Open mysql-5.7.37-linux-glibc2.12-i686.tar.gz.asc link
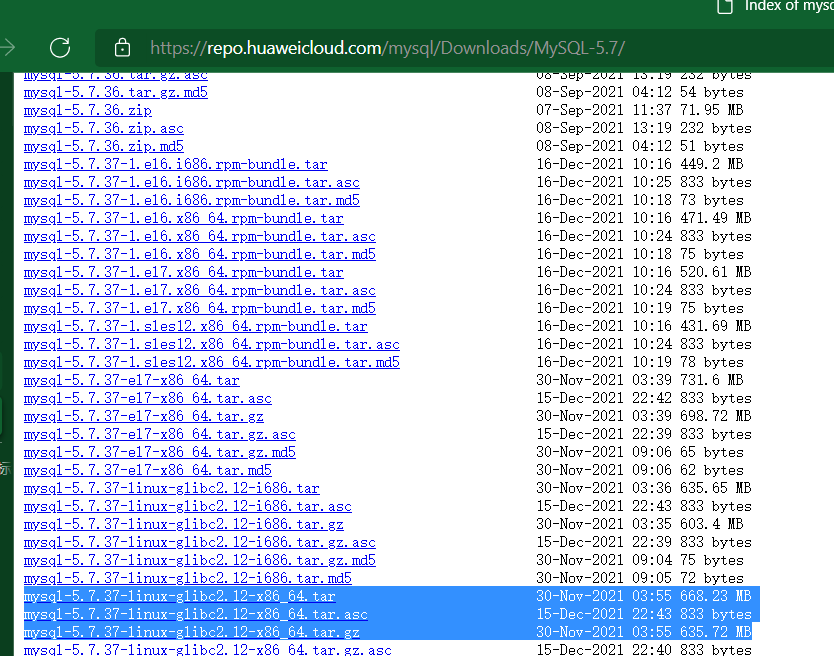834x656 pixels. [199, 542]
